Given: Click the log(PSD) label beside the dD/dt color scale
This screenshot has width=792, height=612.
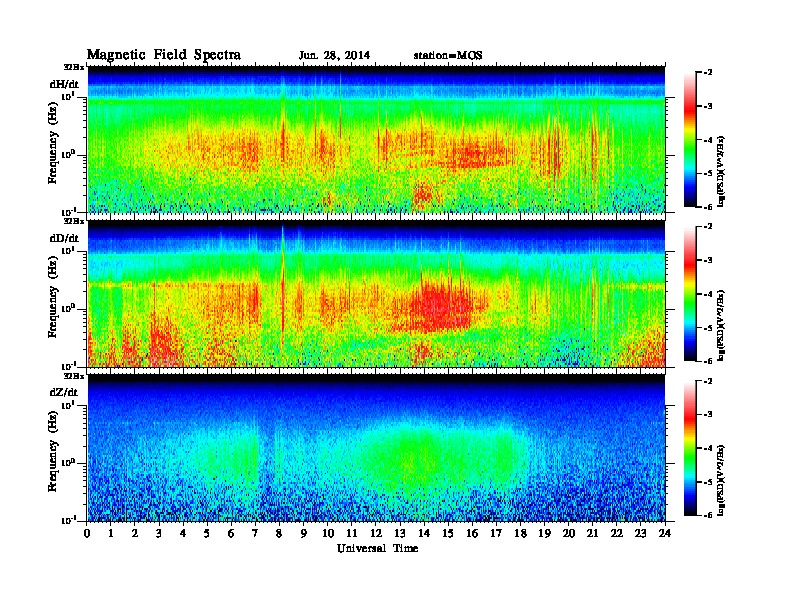Looking at the screenshot, I should point(721,325).
